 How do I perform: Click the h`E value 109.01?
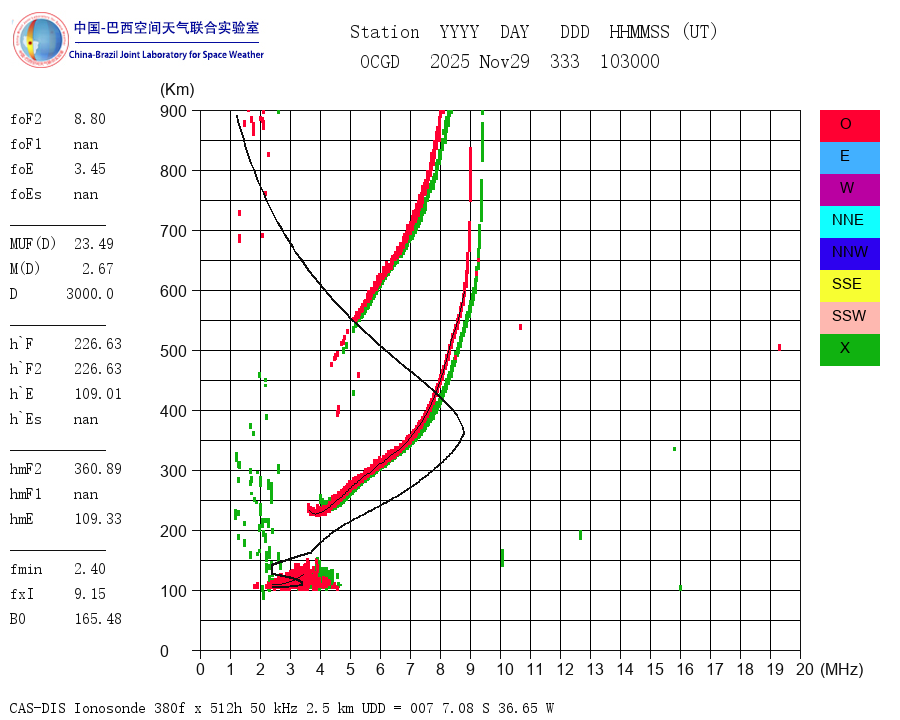[98, 394]
